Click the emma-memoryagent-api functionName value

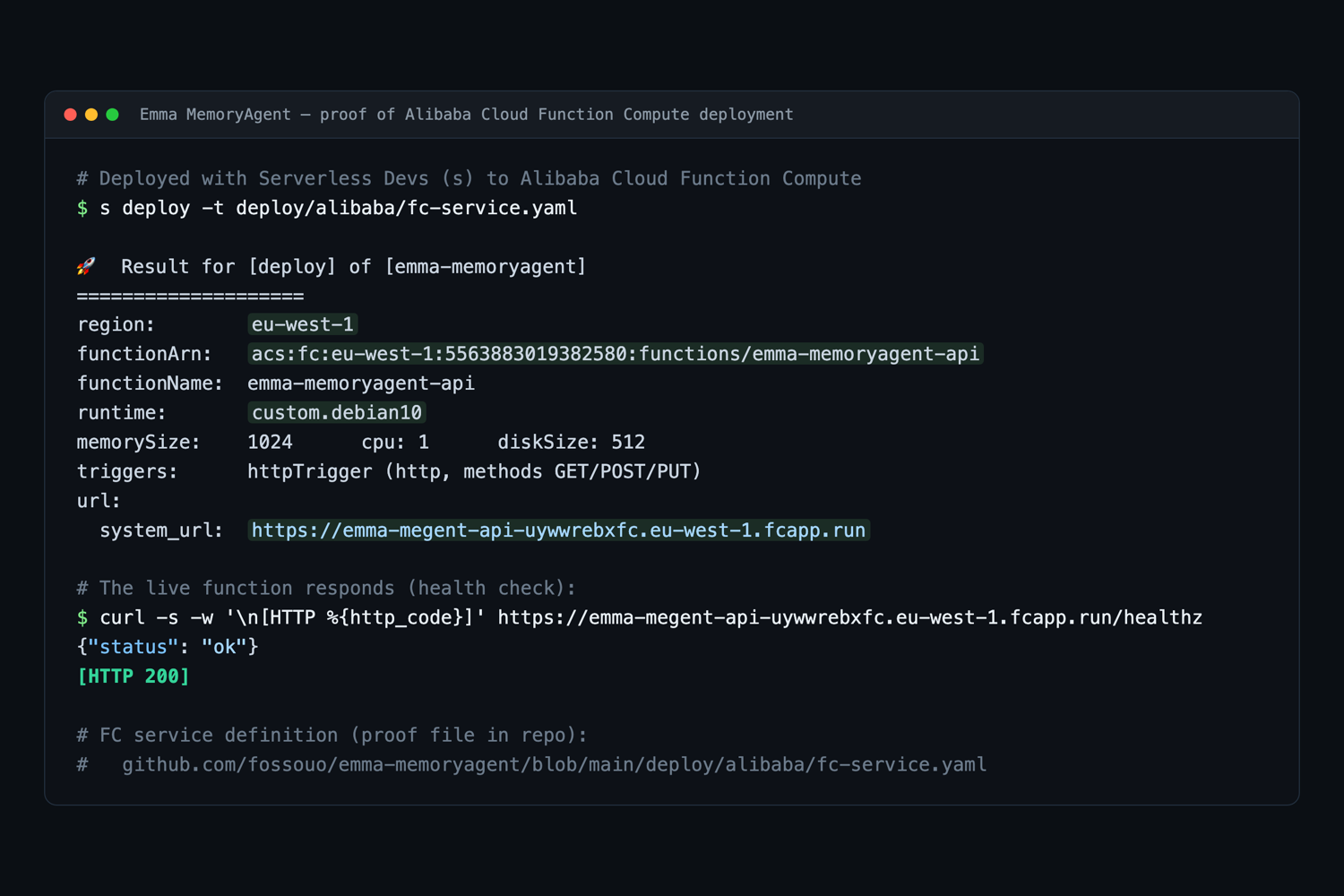tap(361, 383)
